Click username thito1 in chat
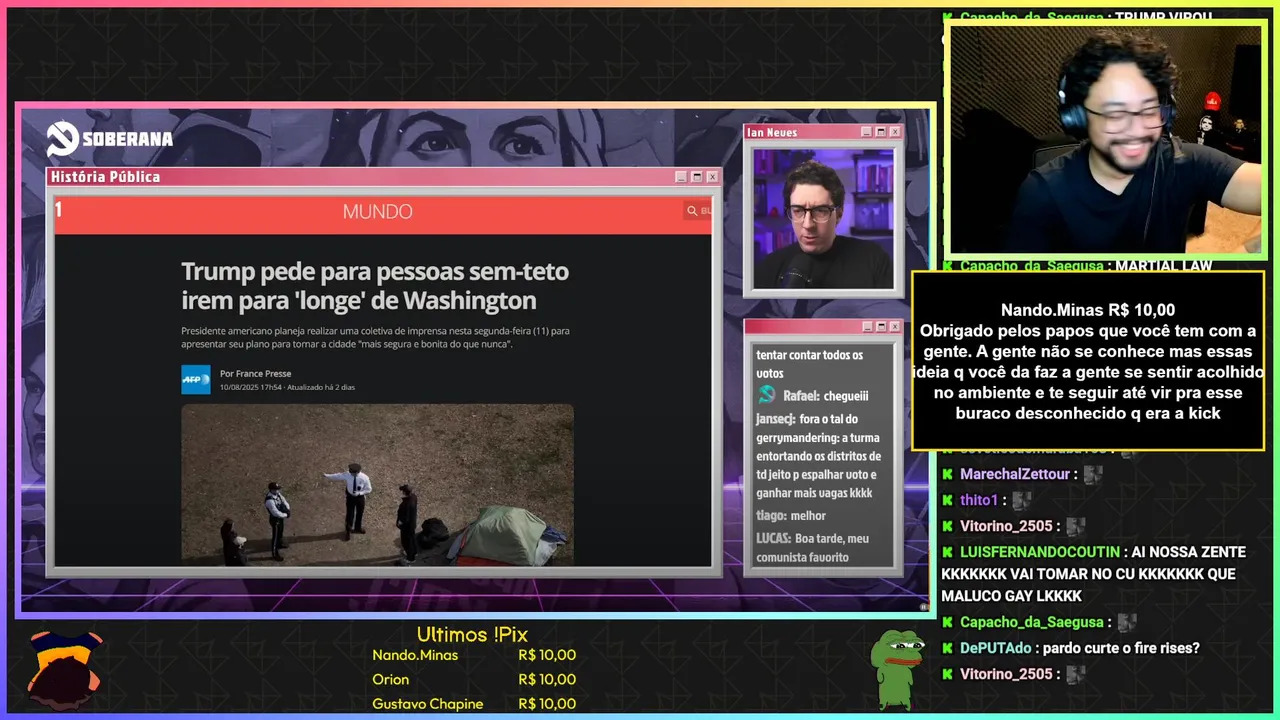This screenshot has width=1280, height=720. click(979, 500)
